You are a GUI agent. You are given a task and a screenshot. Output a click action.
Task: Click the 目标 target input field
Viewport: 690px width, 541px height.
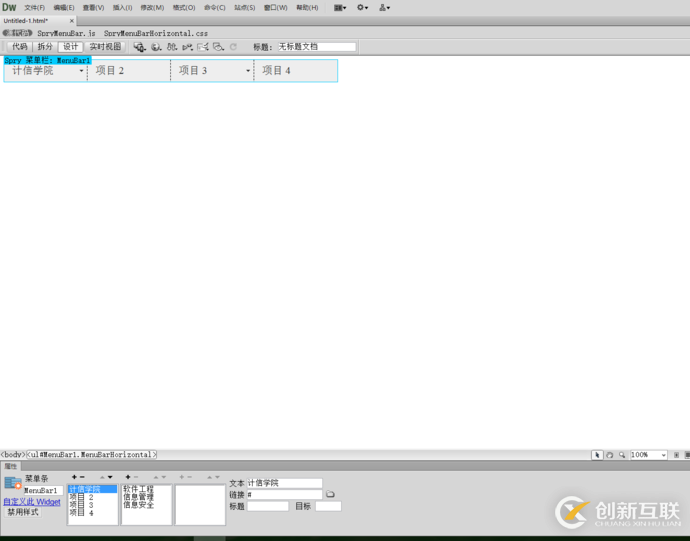pos(328,506)
